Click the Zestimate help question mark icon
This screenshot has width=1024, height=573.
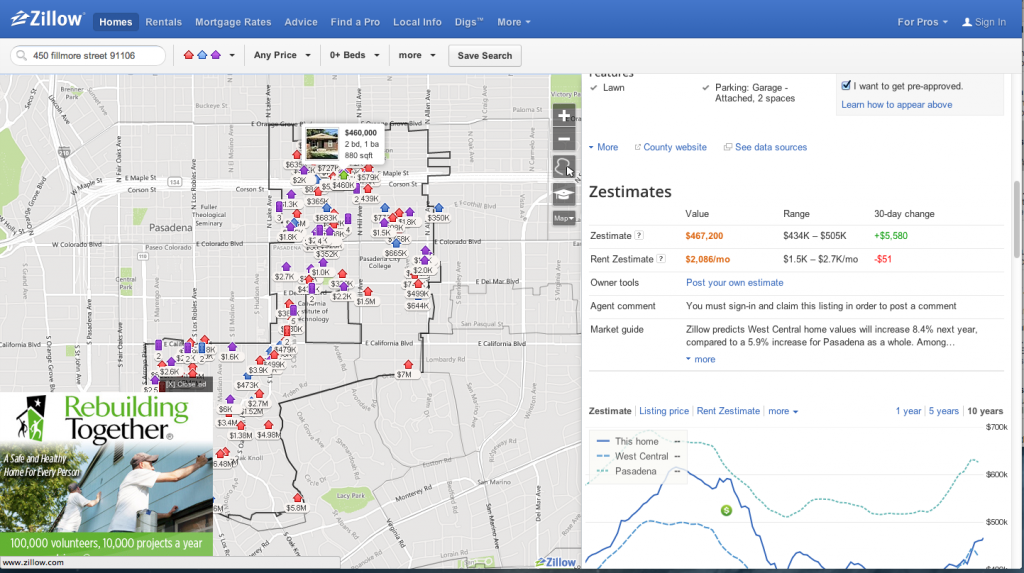pos(639,236)
